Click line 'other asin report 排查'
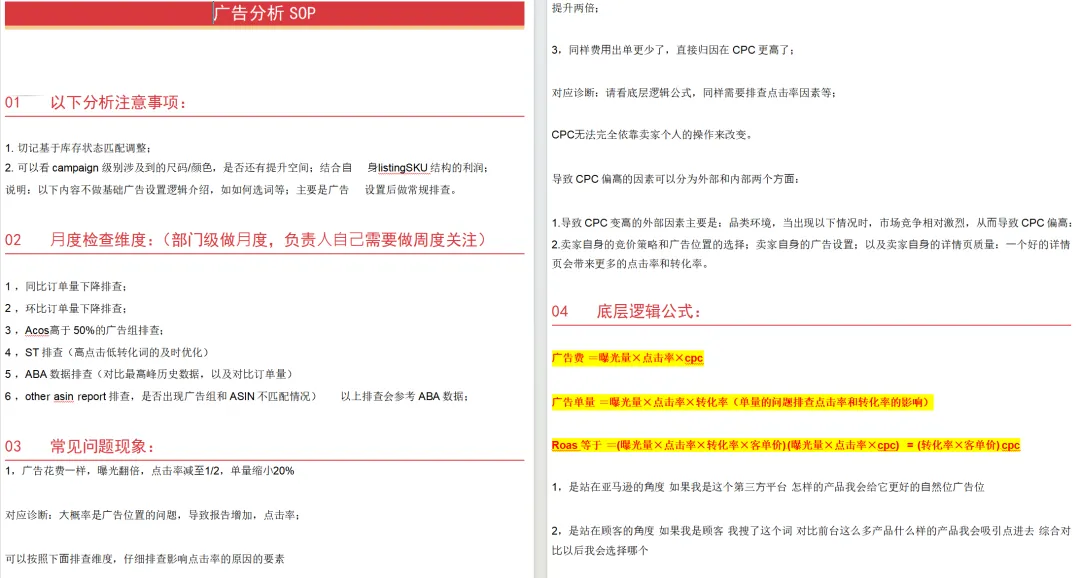This screenshot has height=578, width=1080. 161,396
